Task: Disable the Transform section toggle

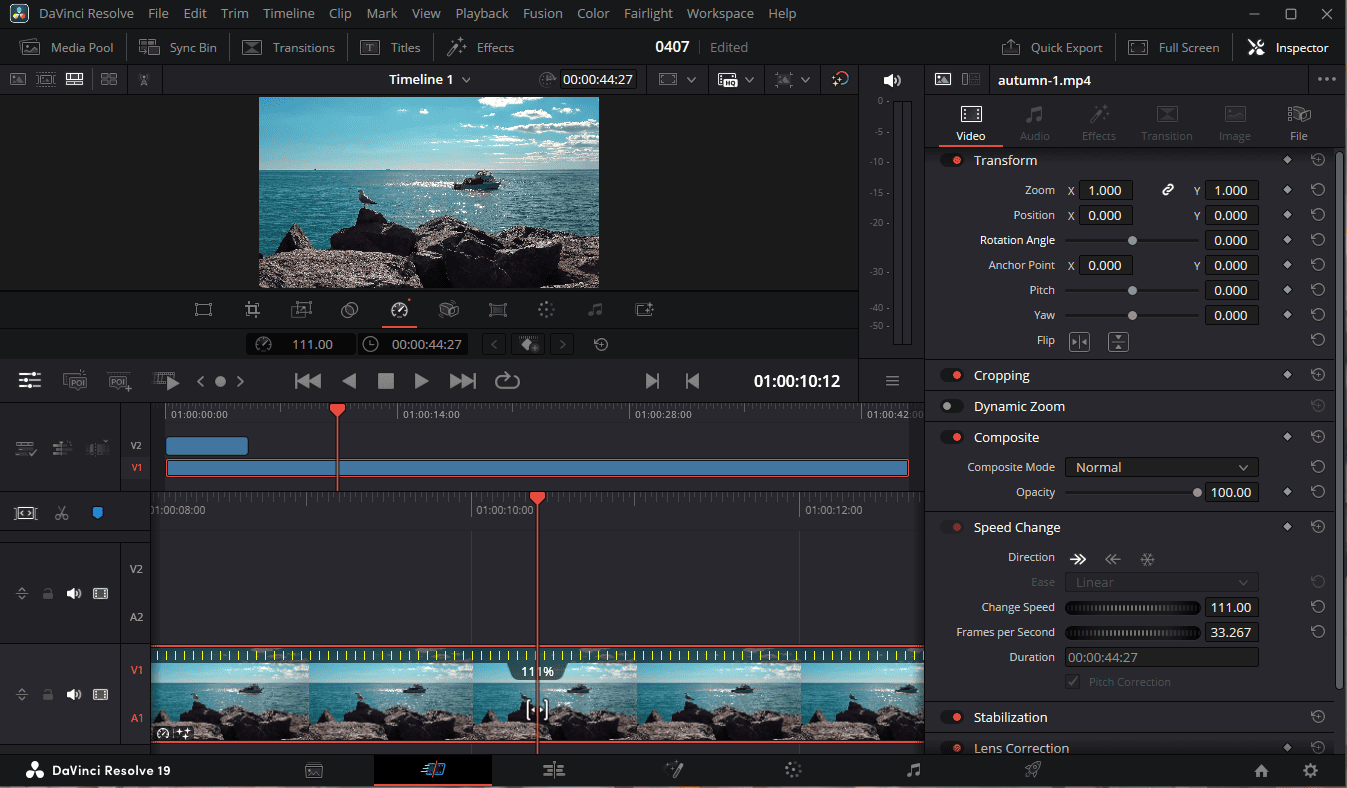Action: [952, 161]
